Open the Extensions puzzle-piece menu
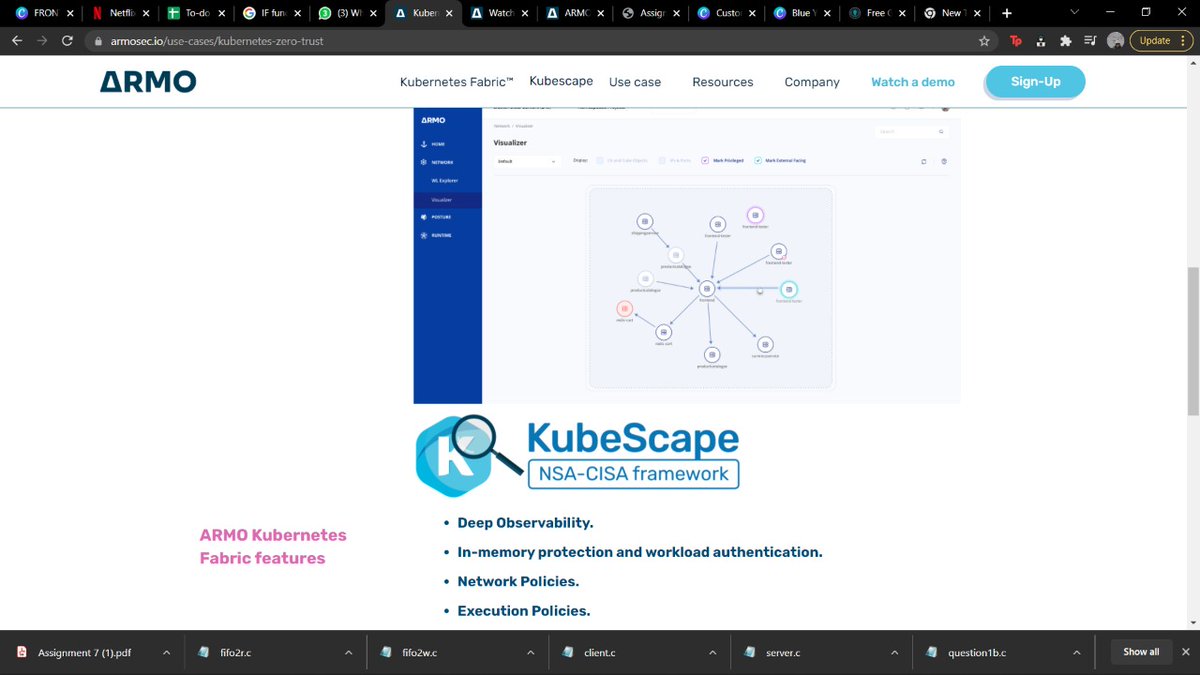Screen dimensions: 1200x675 (x=1065, y=41)
